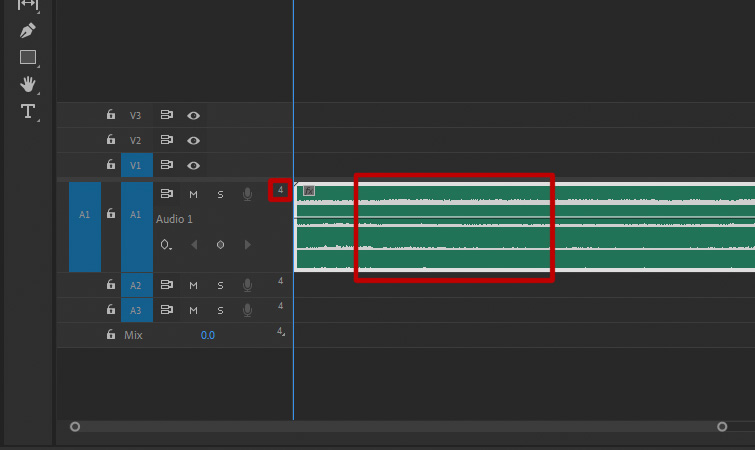Toggle sync lock for V3
Viewport: 755px width, 450px height.
167,115
